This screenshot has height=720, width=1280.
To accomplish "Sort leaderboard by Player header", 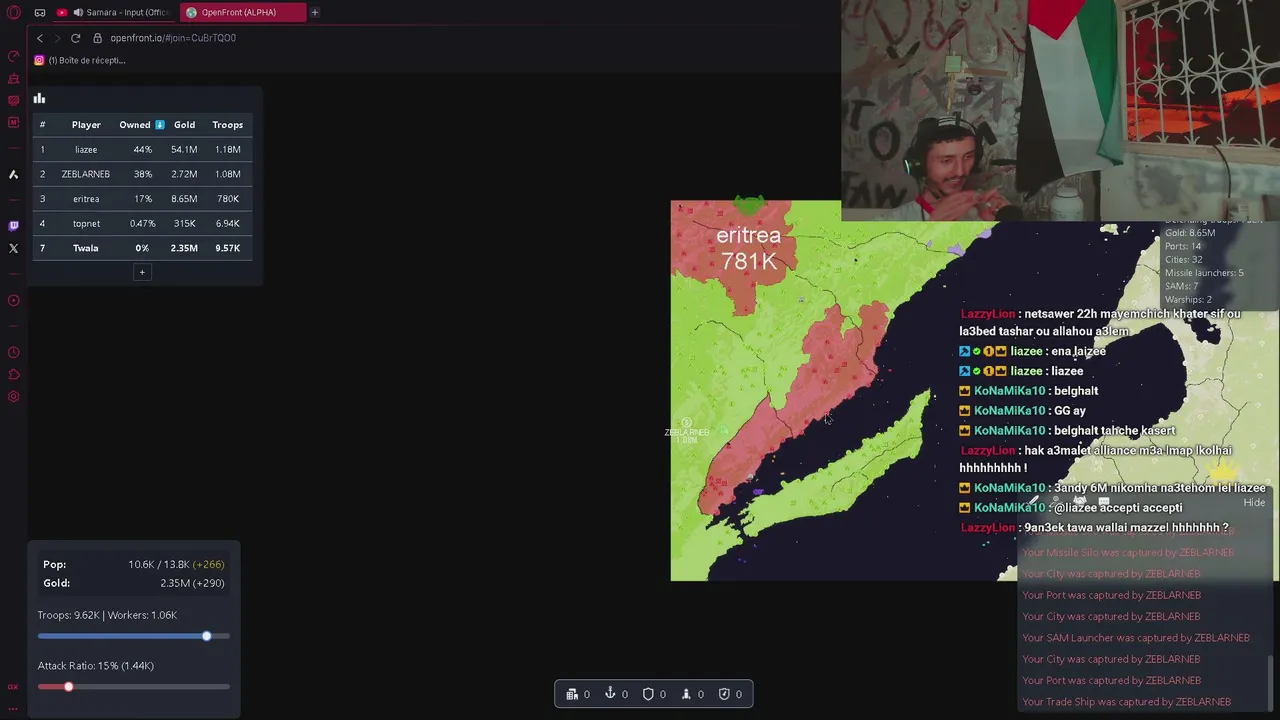I will tap(86, 125).
